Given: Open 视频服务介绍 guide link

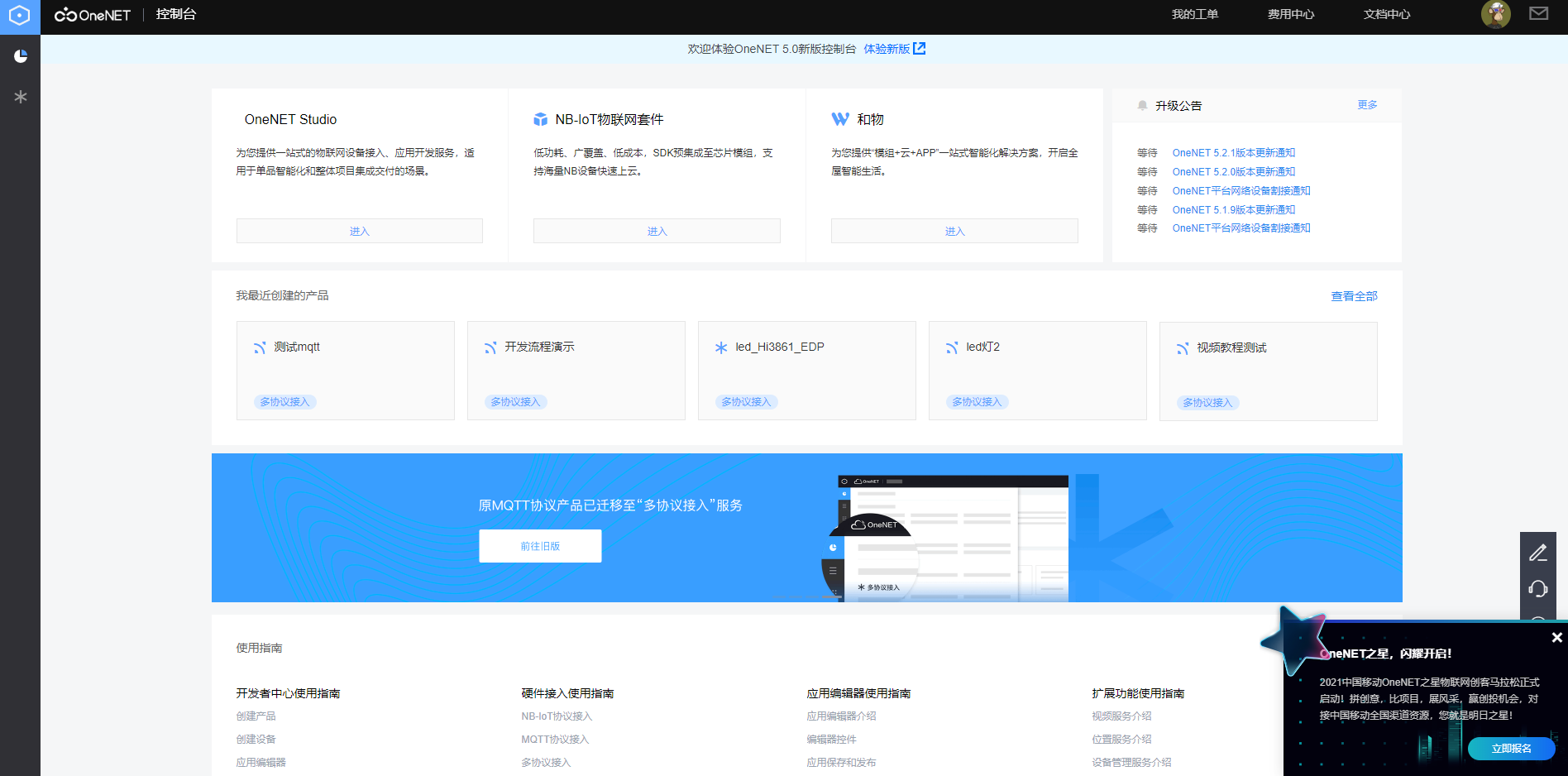Looking at the screenshot, I should (x=1121, y=716).
